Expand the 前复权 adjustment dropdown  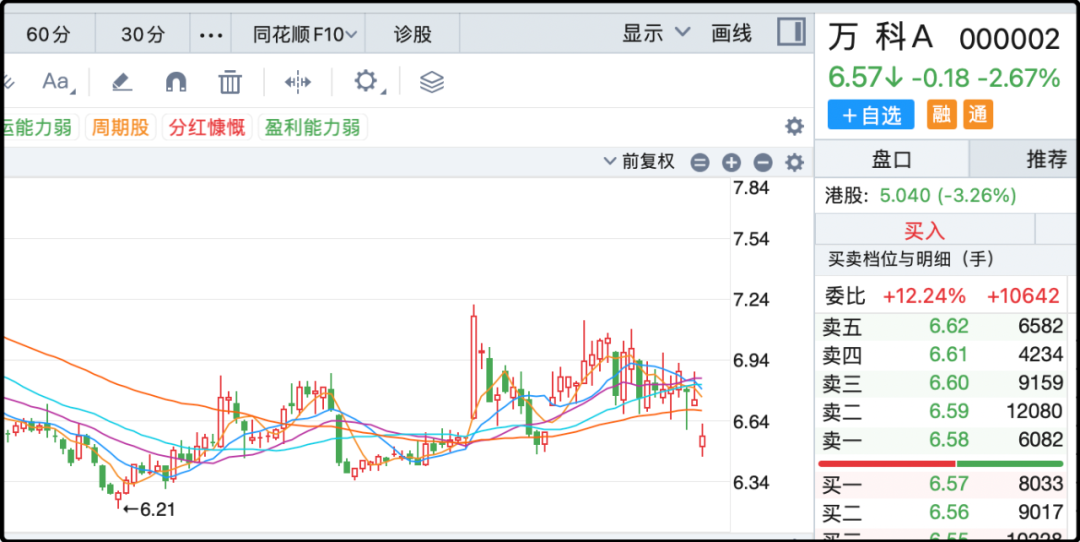(639, 162)
